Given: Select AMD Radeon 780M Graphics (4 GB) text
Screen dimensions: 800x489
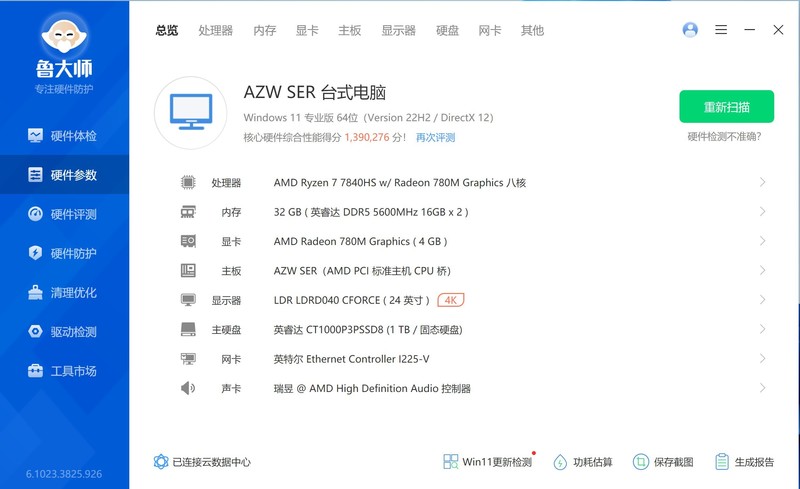Looking at the screenshot, I should pyautogui.click(x=360, y=241).
